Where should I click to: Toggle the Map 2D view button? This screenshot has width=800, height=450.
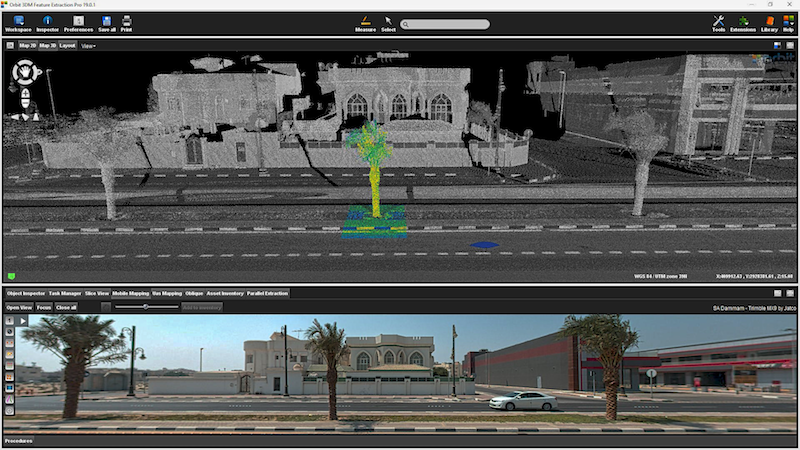26,45
